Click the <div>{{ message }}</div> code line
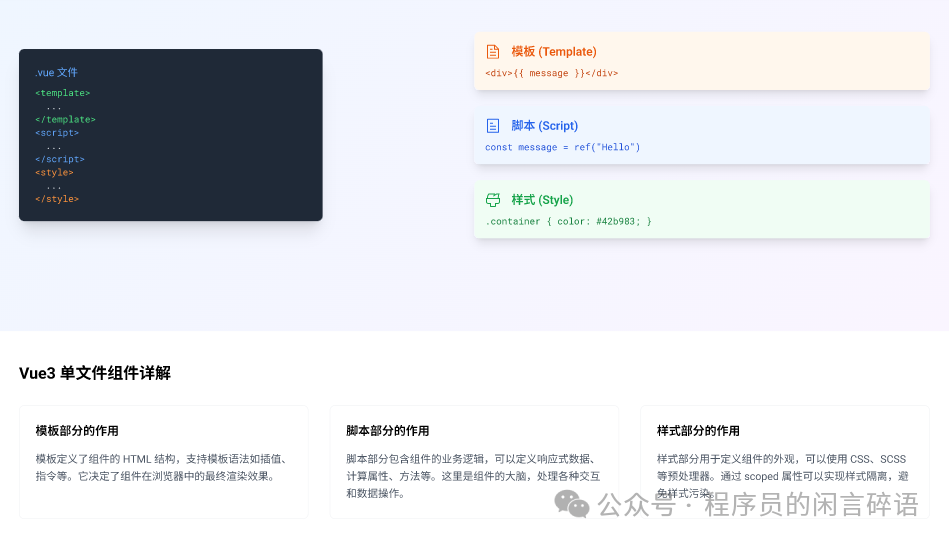 (551, 73)
